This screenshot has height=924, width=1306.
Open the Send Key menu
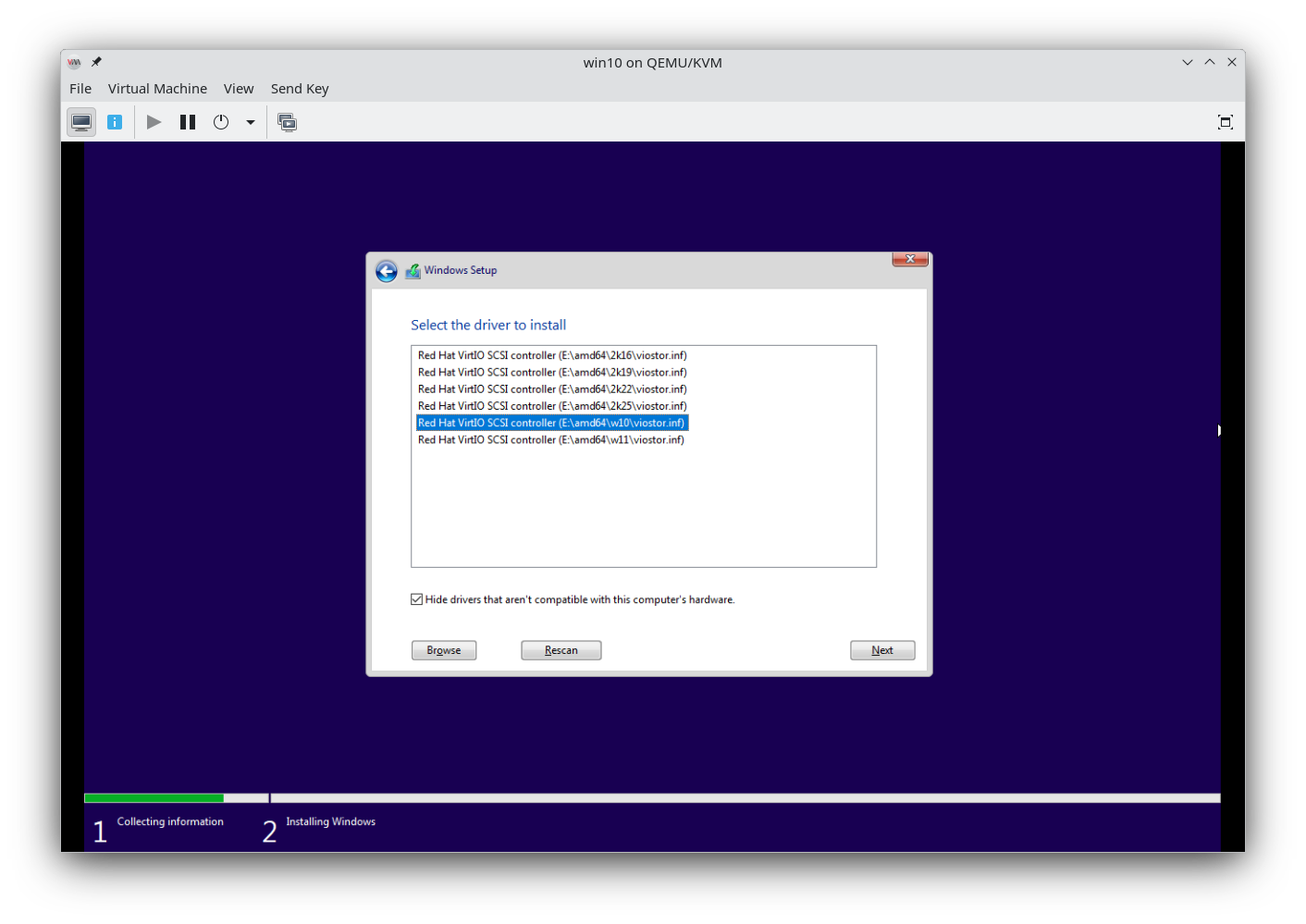pos(300,89)
